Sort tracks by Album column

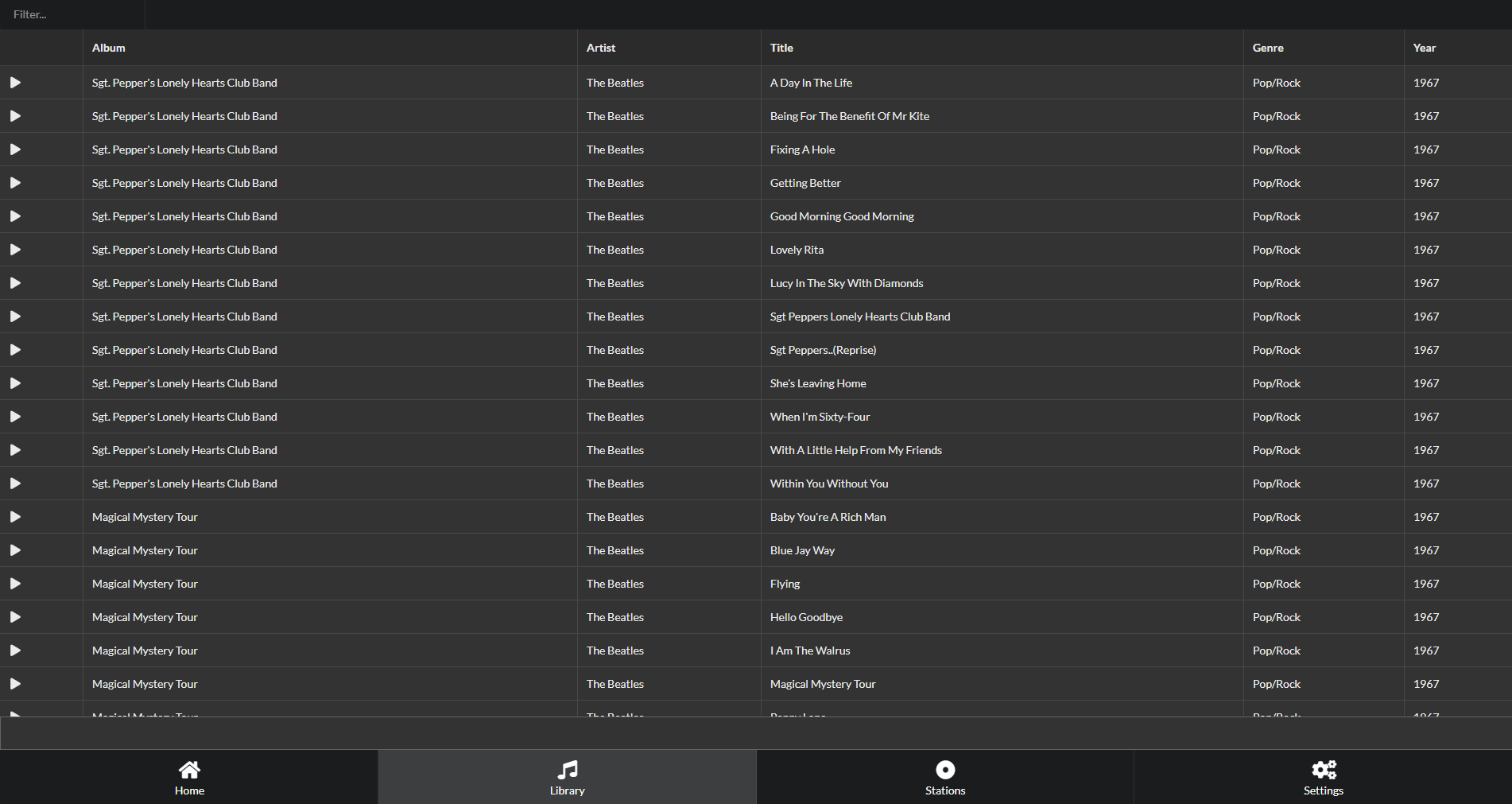click(x=108, y=48)
